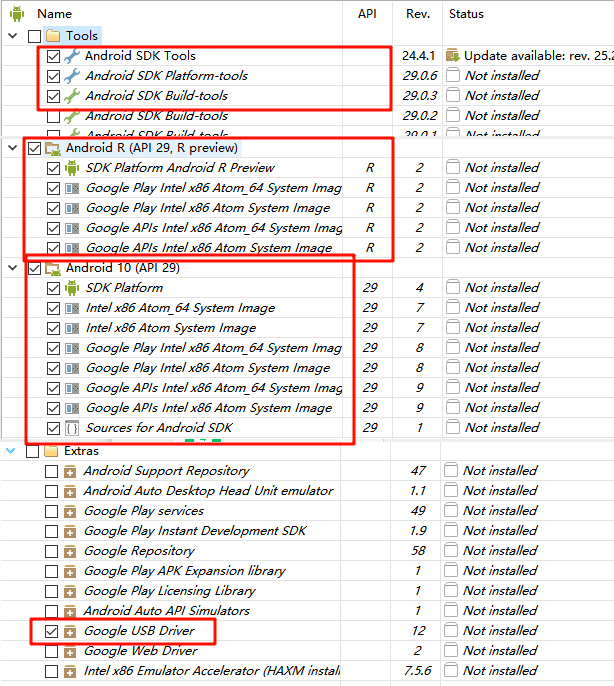Screen dimensions: 614x686
Task: Uncheck the Android SDK Platform-tools checkbox
Action: point(53,76)
